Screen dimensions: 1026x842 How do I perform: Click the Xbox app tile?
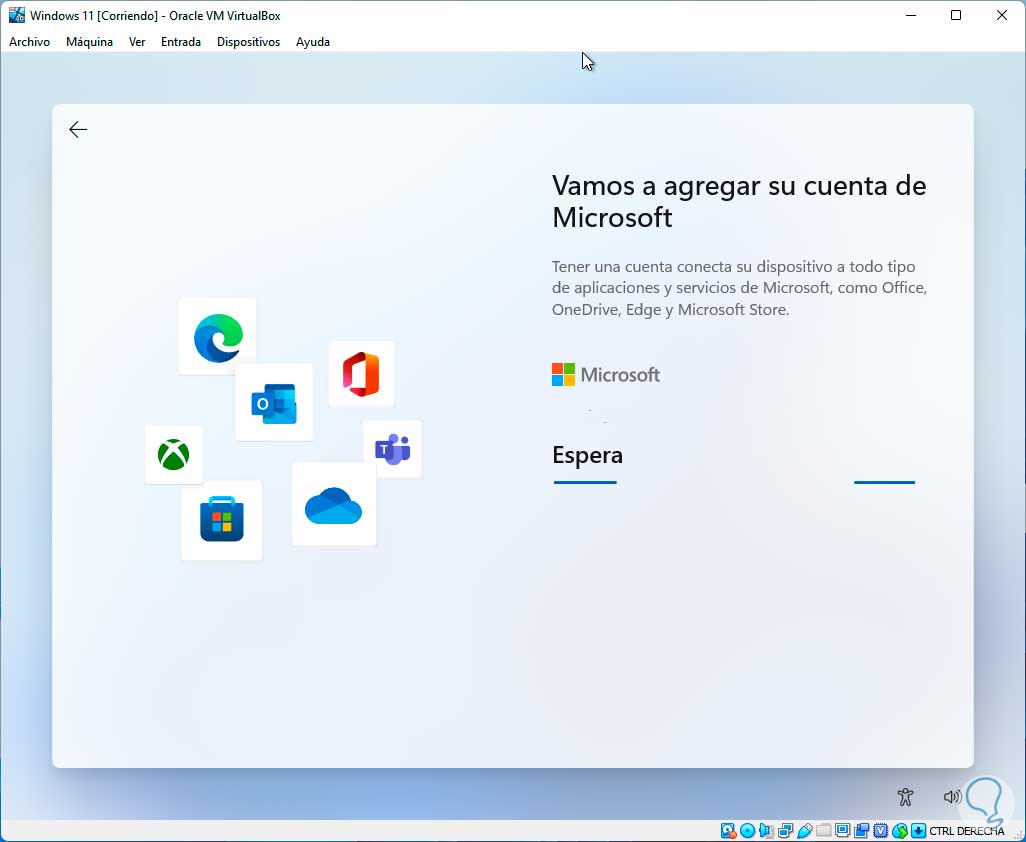173,455
